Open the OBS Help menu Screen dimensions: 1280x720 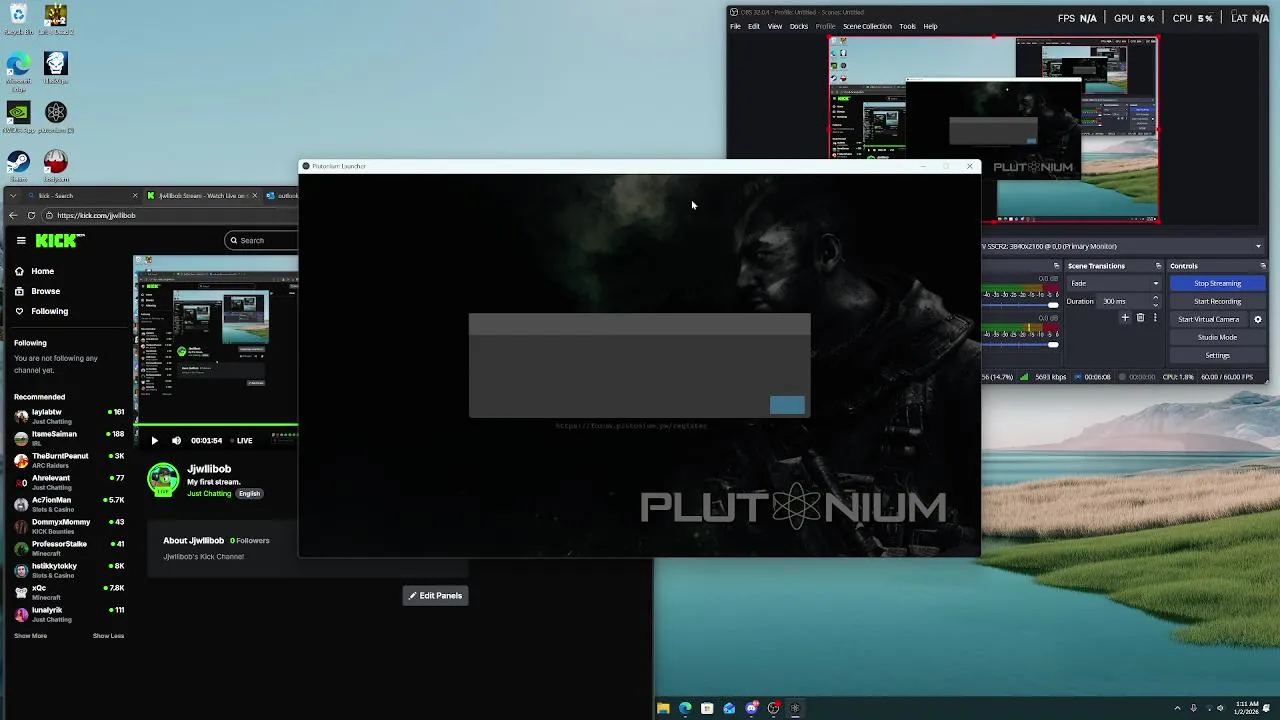click(931, 26)
